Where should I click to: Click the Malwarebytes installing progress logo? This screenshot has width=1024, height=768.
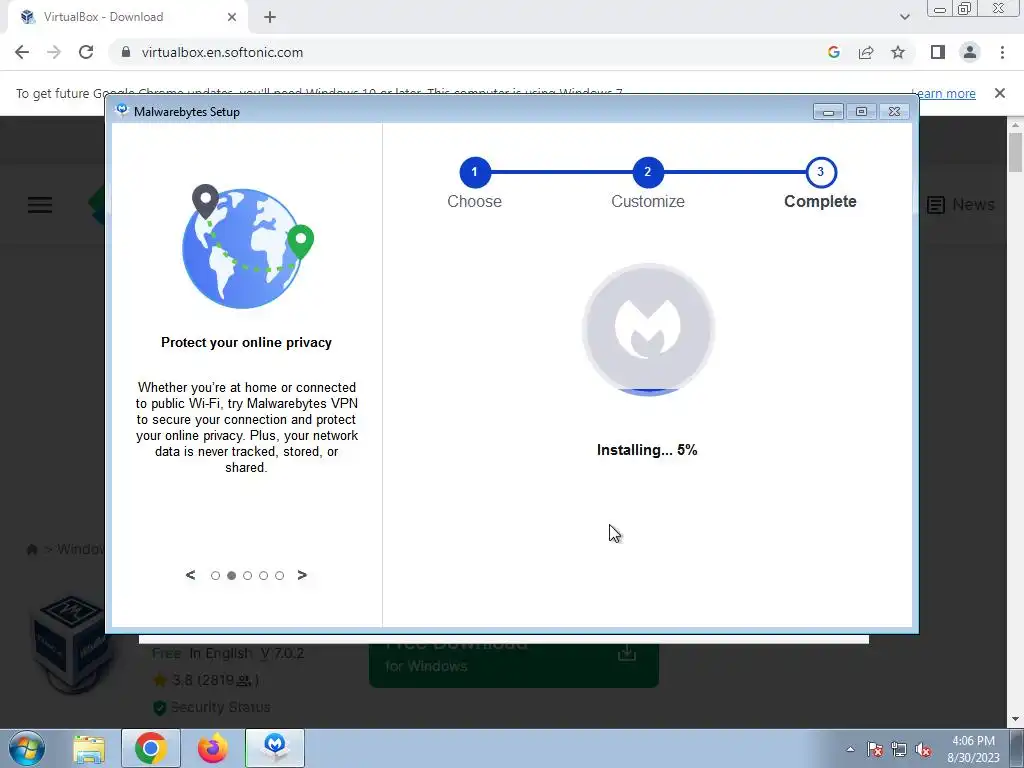point(648,329)
